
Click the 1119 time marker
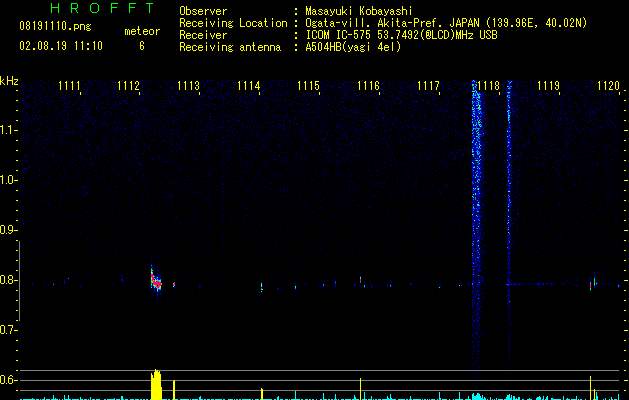[548, 86]
